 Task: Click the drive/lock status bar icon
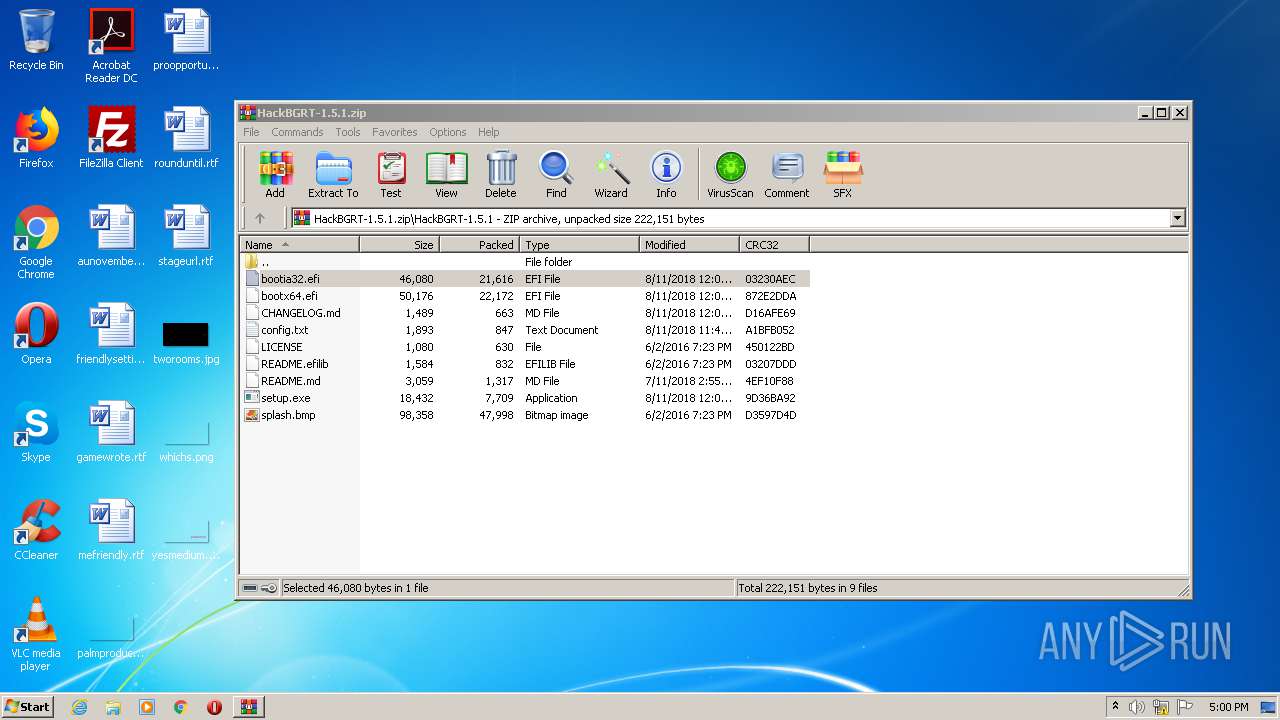click(260, 588)
